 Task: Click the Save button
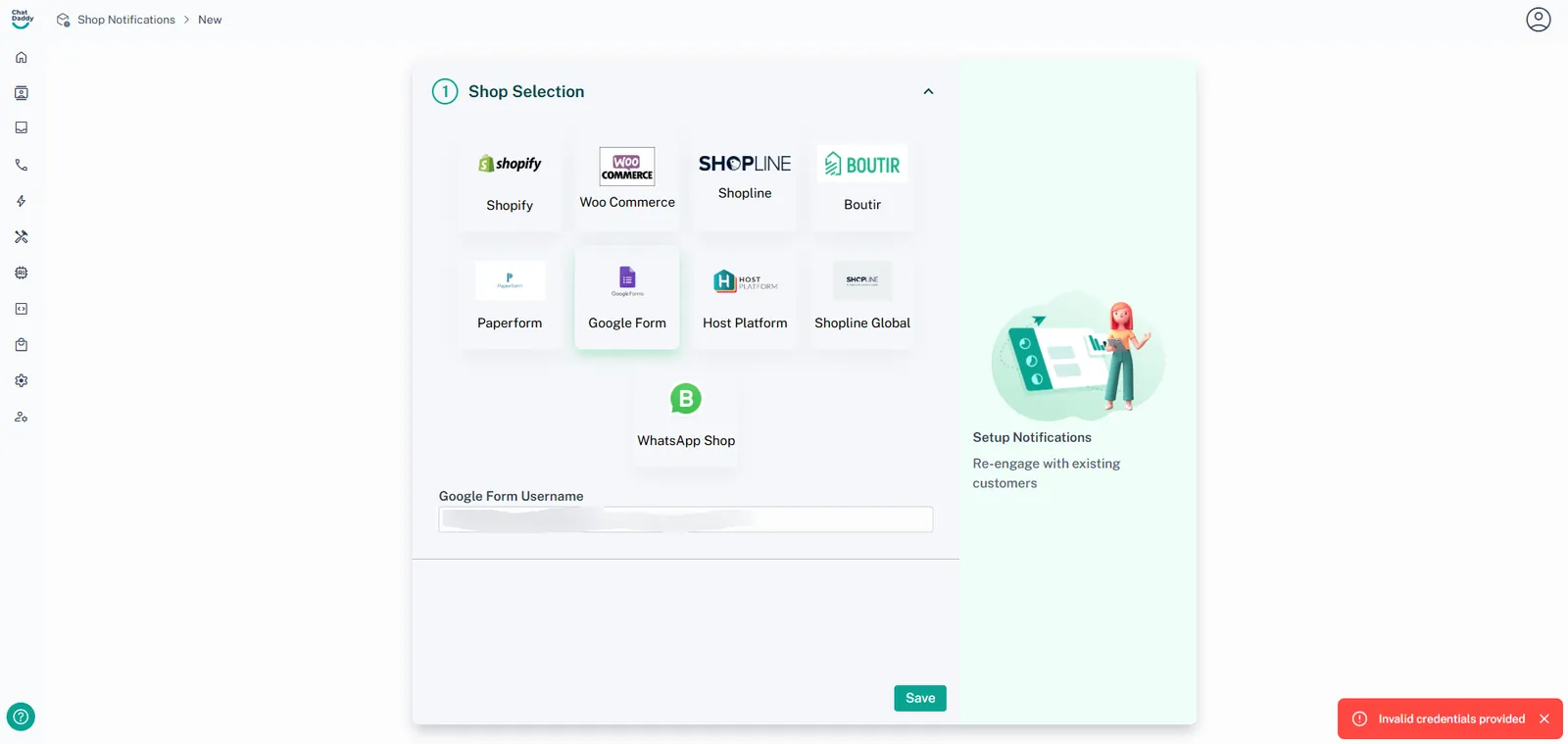(x=919, y=698)
